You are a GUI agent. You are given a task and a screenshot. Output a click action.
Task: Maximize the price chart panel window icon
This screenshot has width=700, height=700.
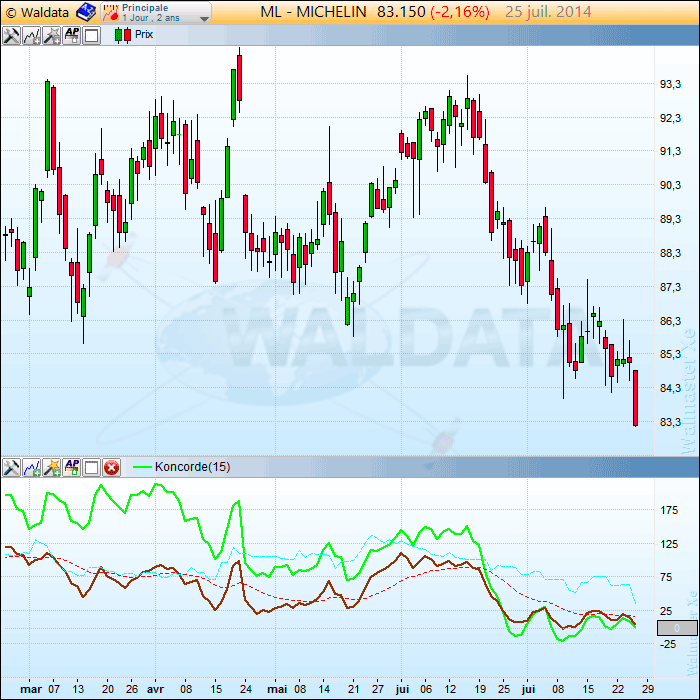92,35
